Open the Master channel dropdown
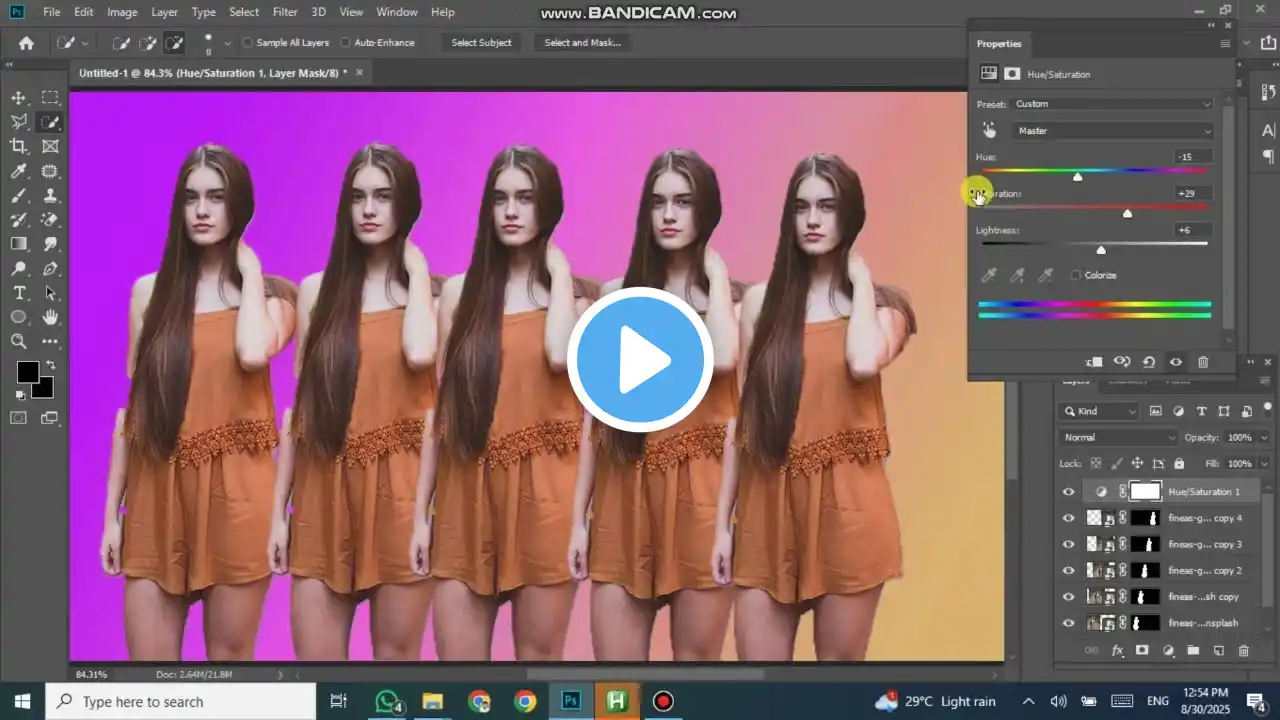The image size is (1280, 720). 1113,130
